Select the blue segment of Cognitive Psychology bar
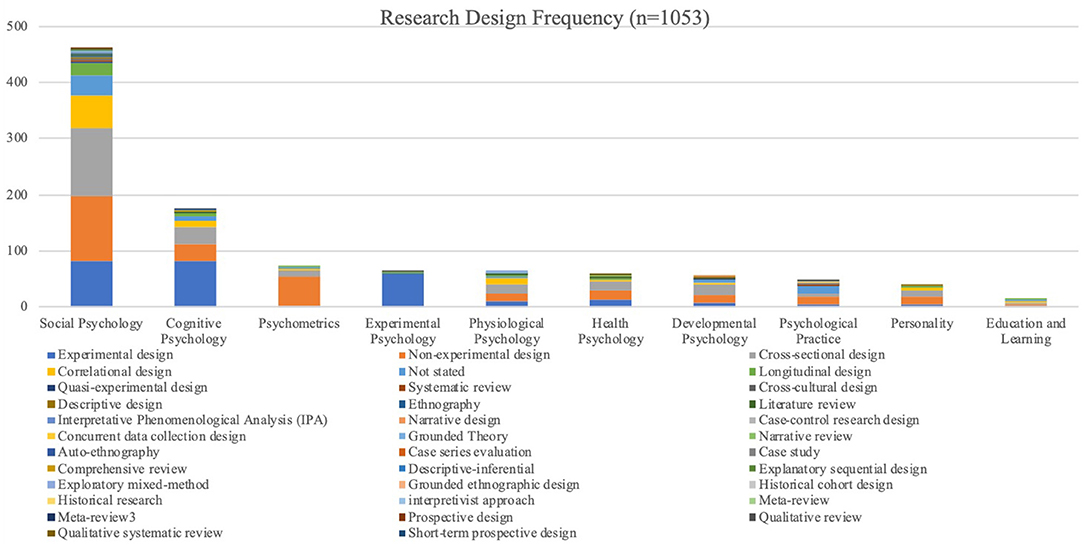Screen dimensions: 1084x546 (195, 283)
